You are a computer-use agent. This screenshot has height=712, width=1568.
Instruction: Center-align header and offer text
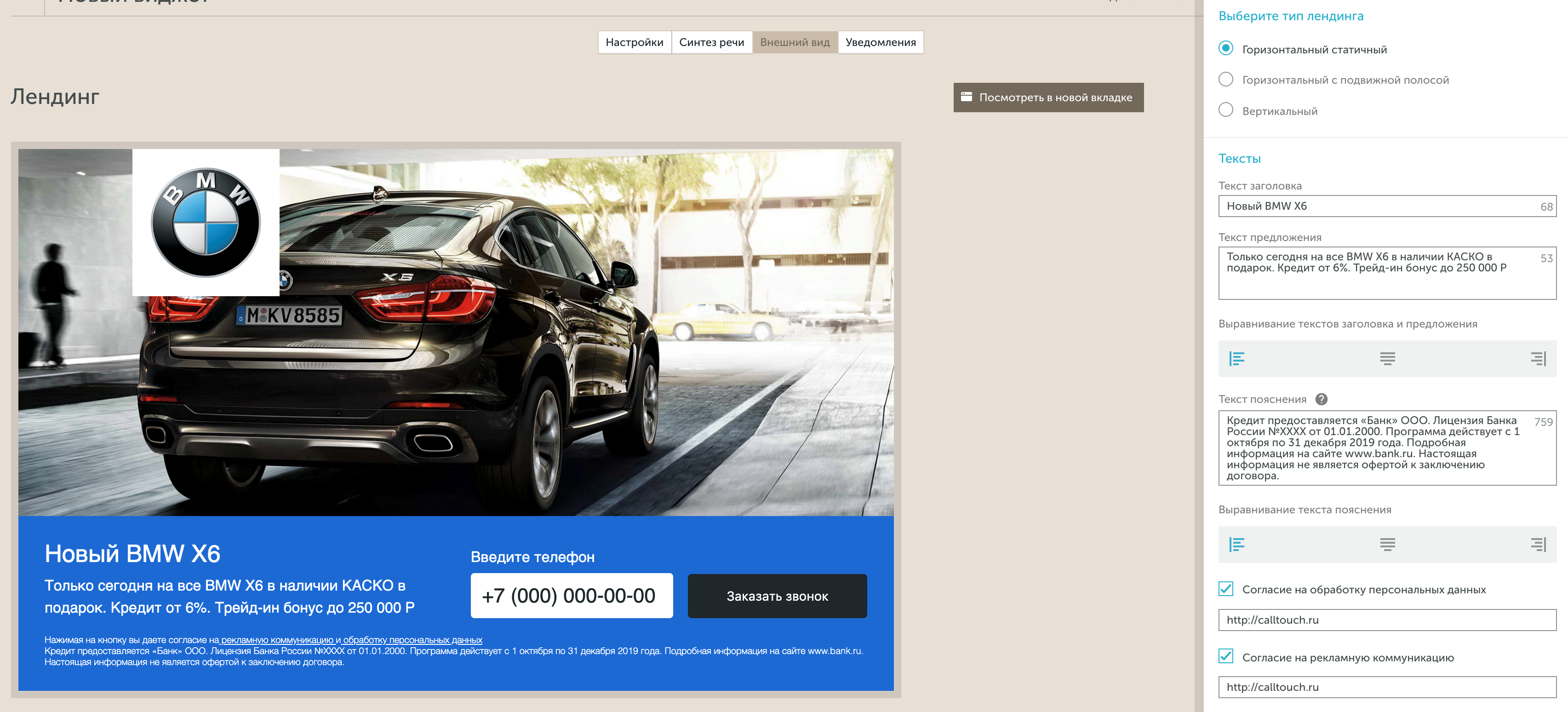coord(1387,359)
